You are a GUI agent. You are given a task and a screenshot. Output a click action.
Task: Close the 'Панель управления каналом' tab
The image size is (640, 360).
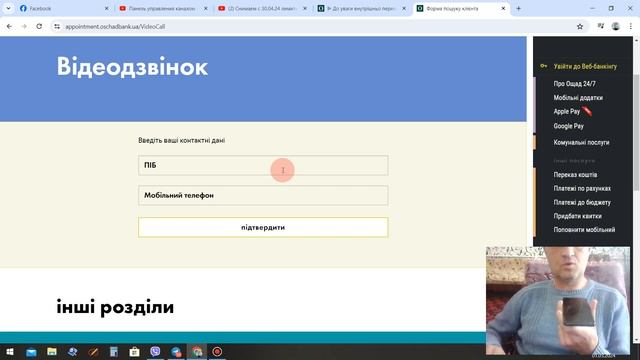(x=206, y=8)
